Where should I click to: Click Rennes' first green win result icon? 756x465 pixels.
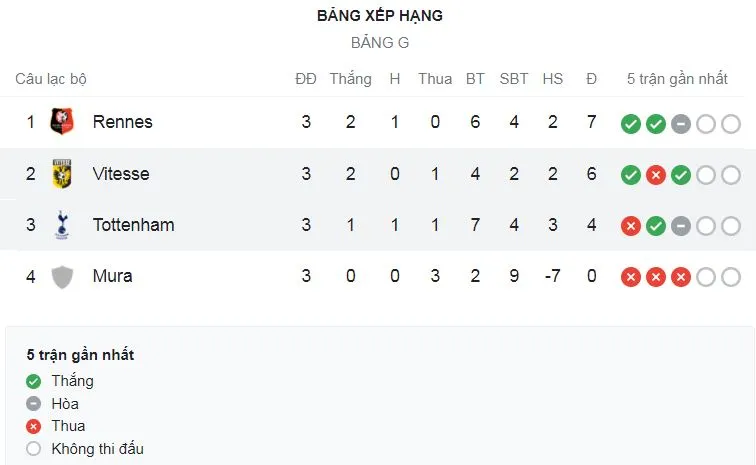pos(630,124)
